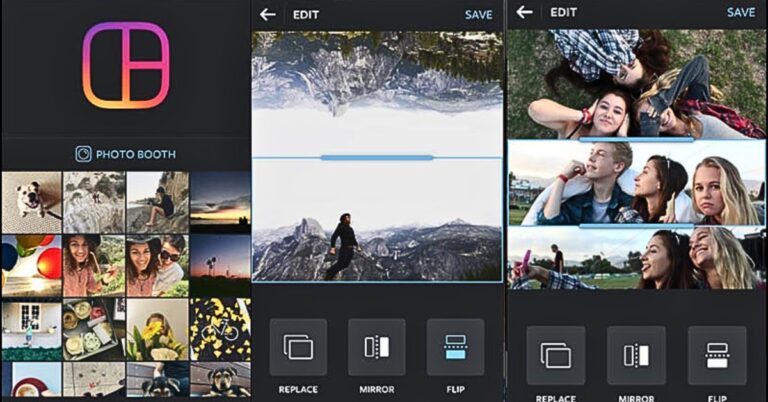Choose the yellow flowers photo thumbnail
Image resolution: width=768 pixels, height=402 pixels.
157,328
